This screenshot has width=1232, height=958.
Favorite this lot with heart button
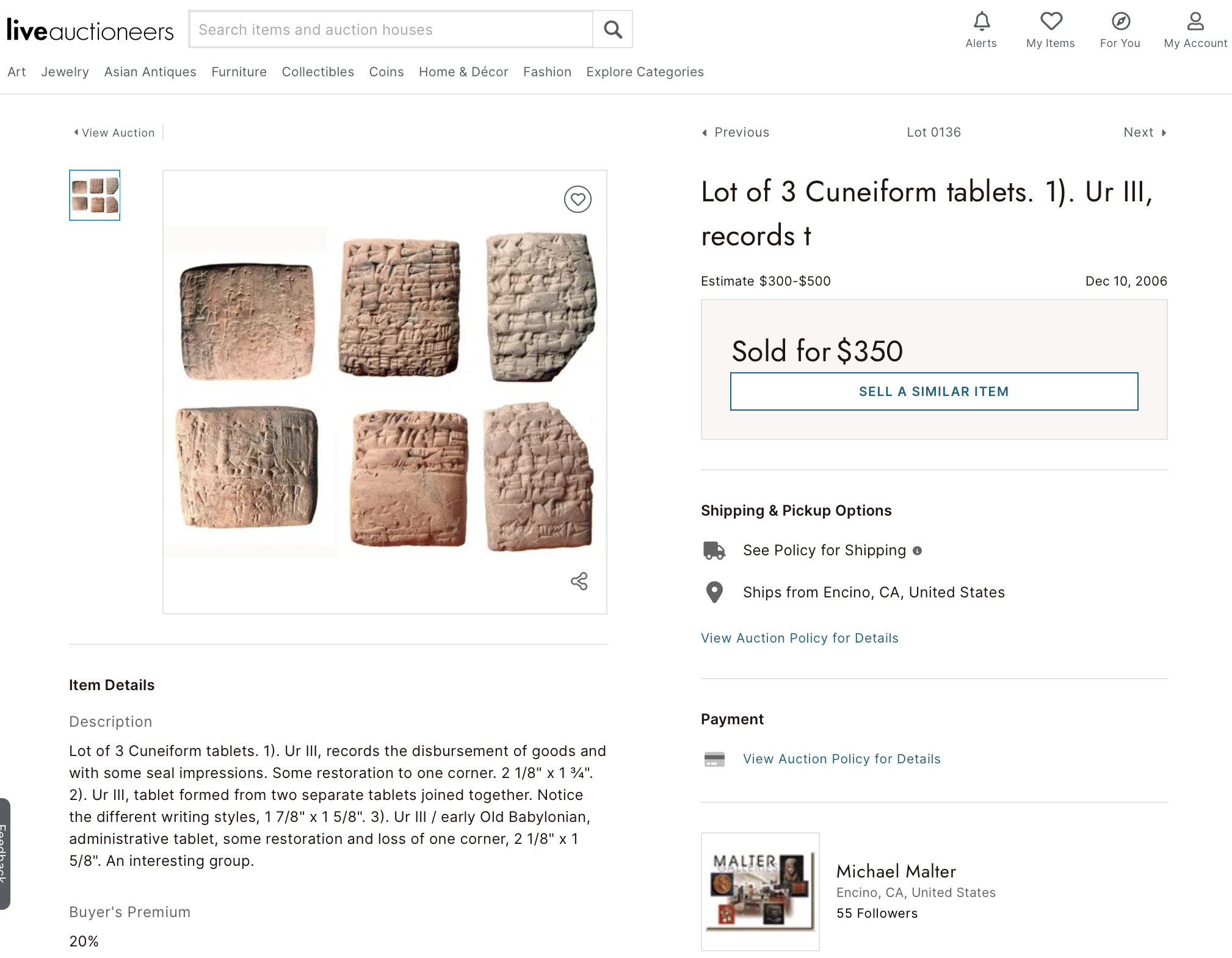point(578,200)
